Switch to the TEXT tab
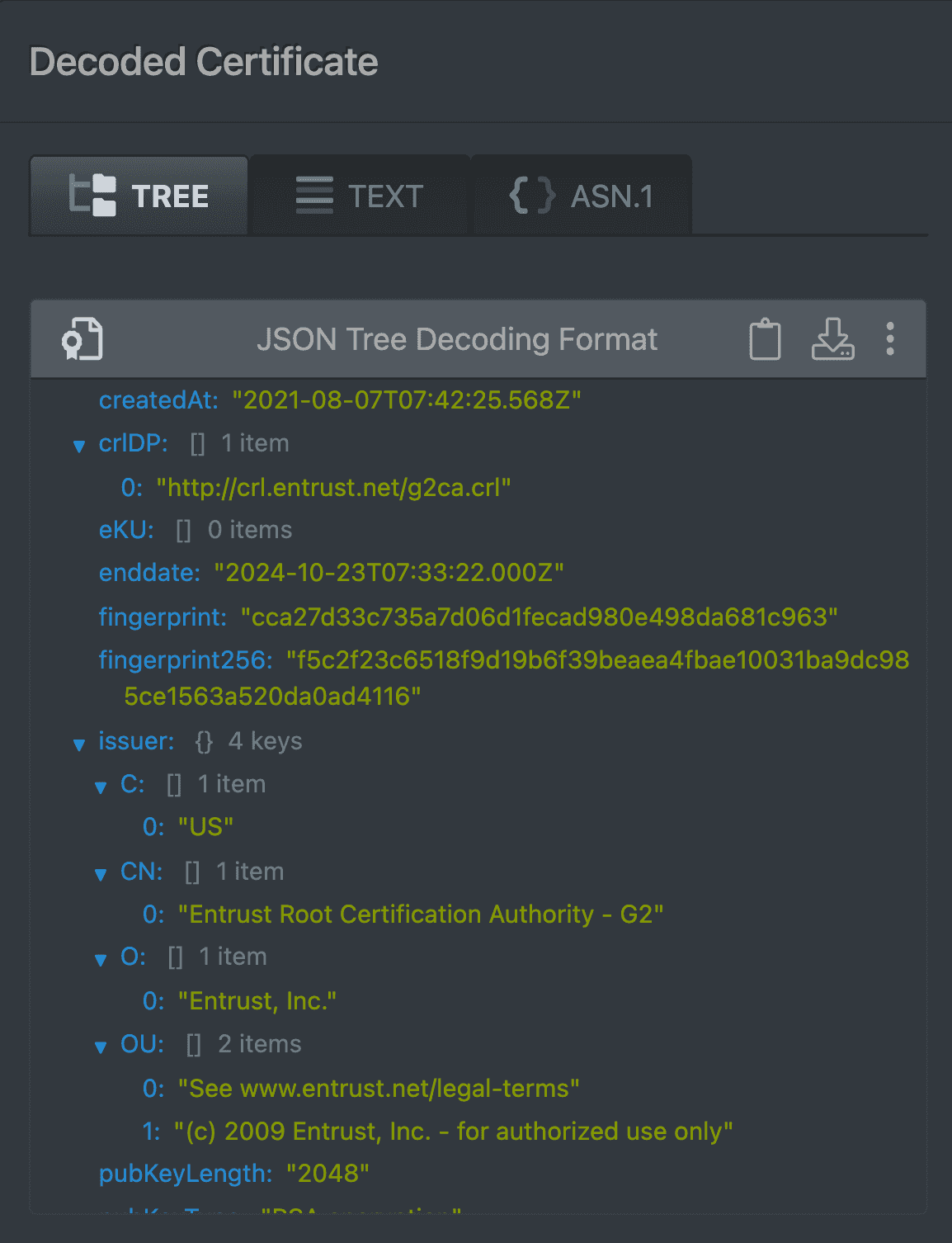The image size is (952, 1243). 361,196
